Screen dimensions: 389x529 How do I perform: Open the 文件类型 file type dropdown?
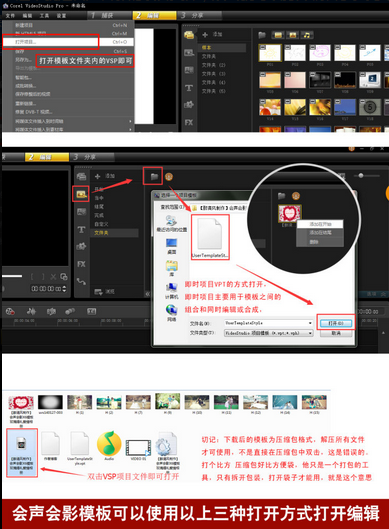(269, 333)
